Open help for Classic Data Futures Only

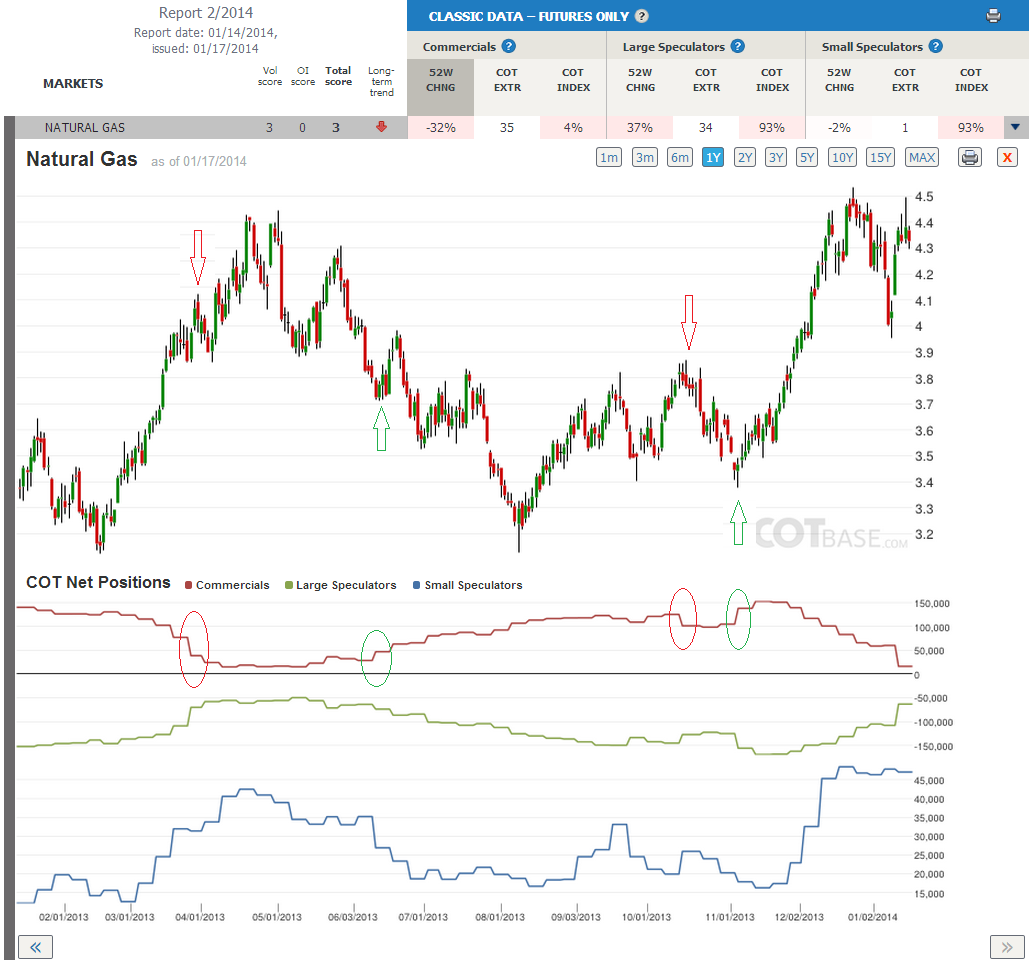(641, 16)
